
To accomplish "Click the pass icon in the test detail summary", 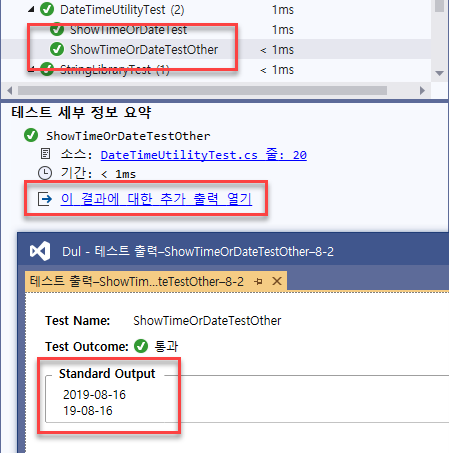I will pyautogui.click(x=31, y=135).
